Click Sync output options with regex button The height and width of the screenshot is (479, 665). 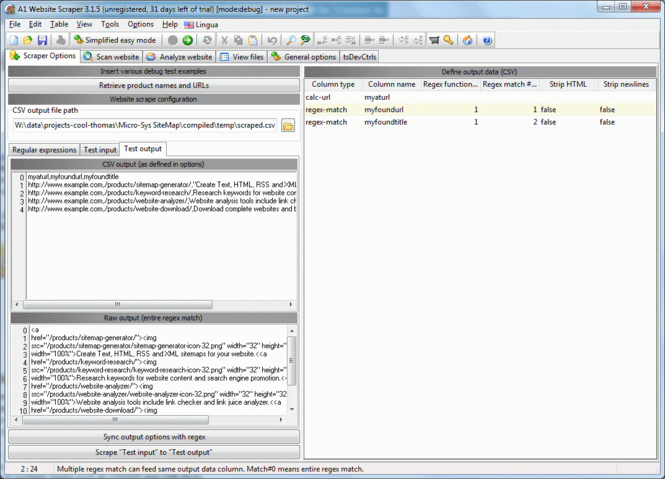tap(154, 437)
